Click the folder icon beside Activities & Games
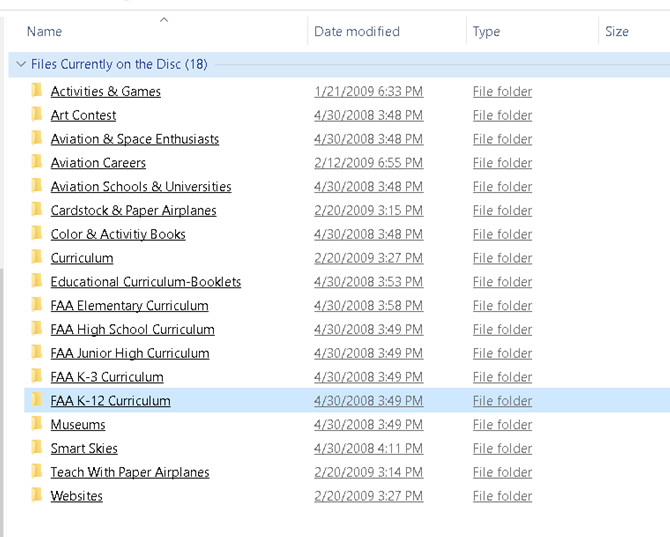Screen dimensions: 670x537 37,91
